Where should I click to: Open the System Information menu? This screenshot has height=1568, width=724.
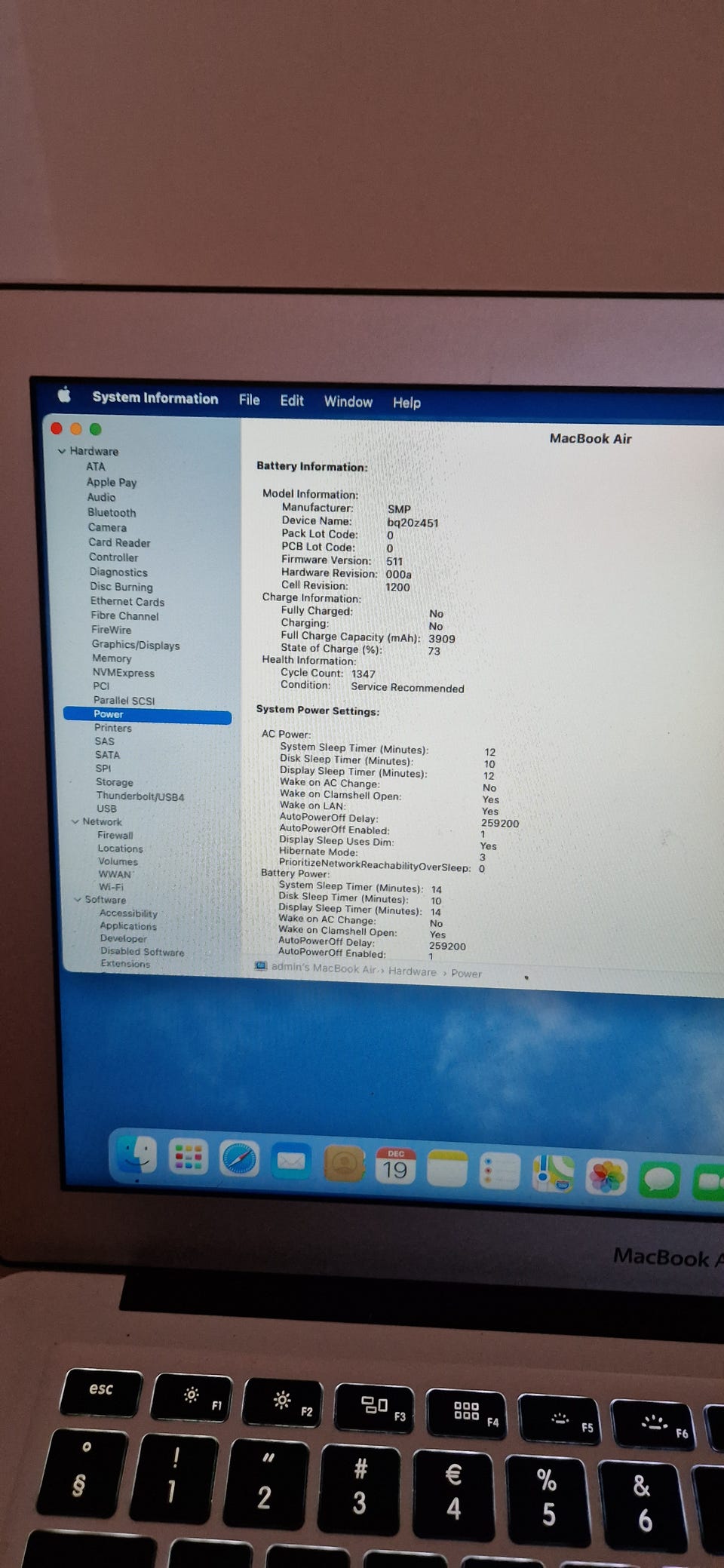tap(155, 398)
